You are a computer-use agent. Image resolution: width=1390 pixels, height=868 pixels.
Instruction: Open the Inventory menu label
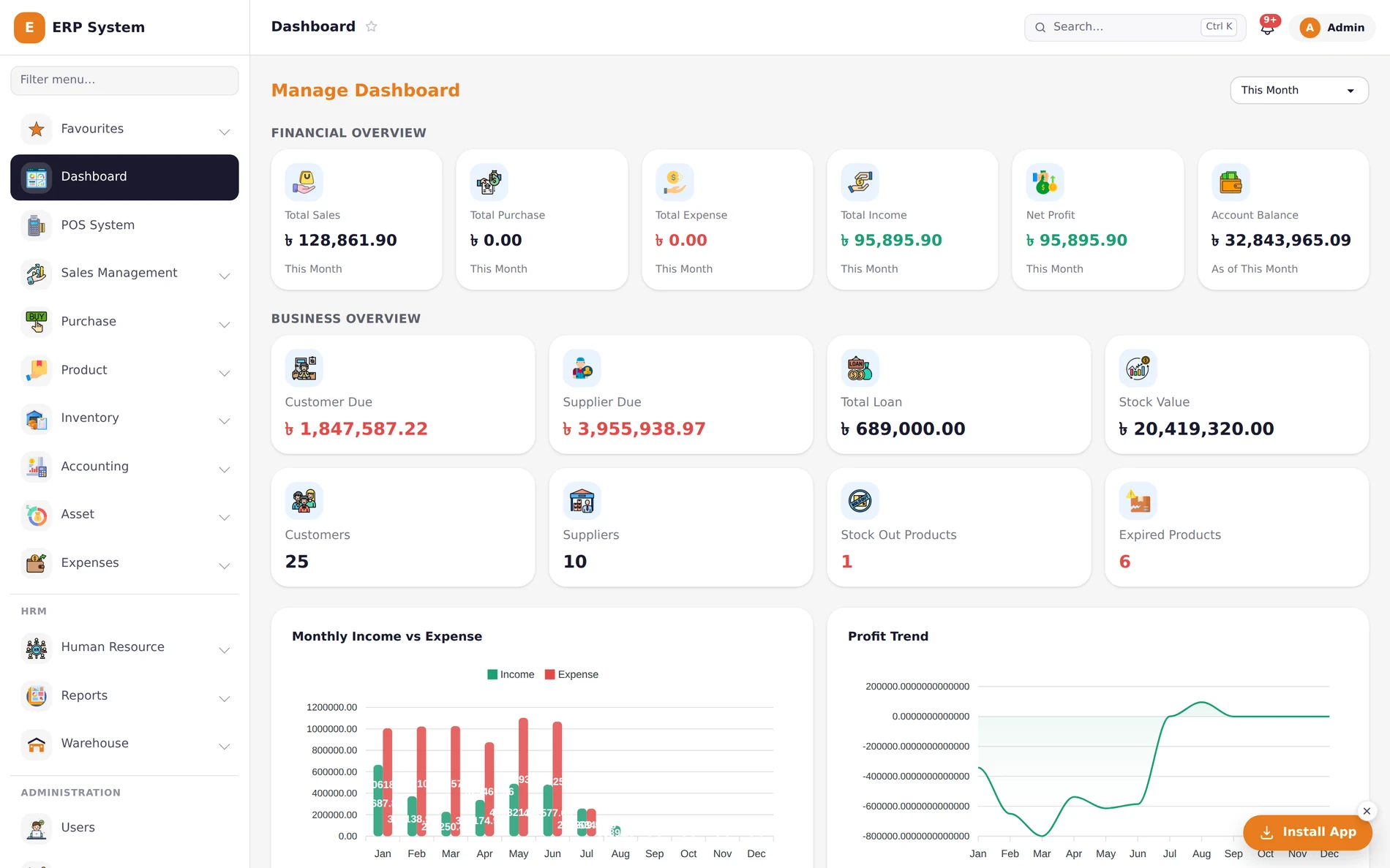point(90,418)
